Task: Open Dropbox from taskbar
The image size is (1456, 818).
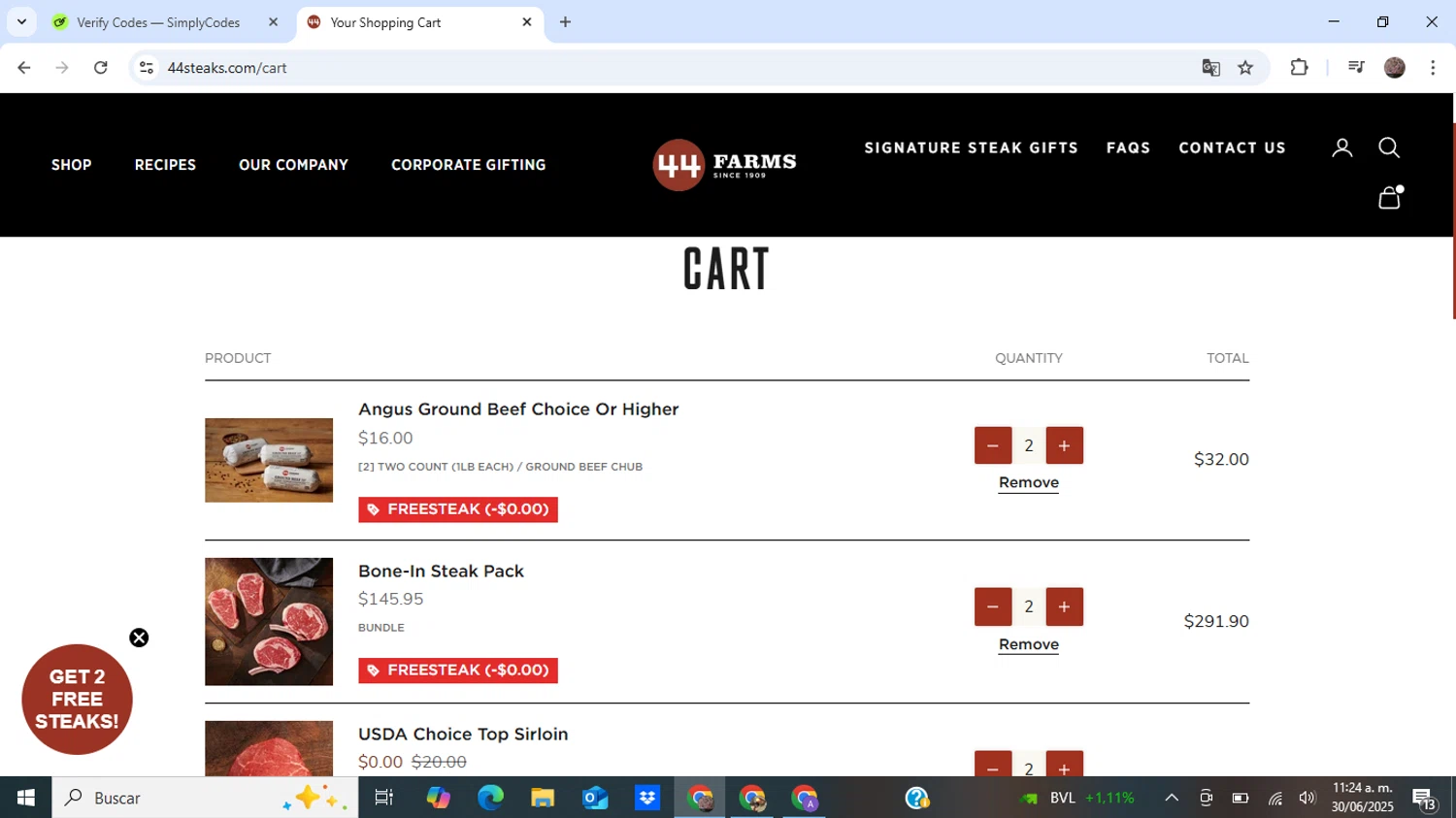Action: [x=647, y=798]
